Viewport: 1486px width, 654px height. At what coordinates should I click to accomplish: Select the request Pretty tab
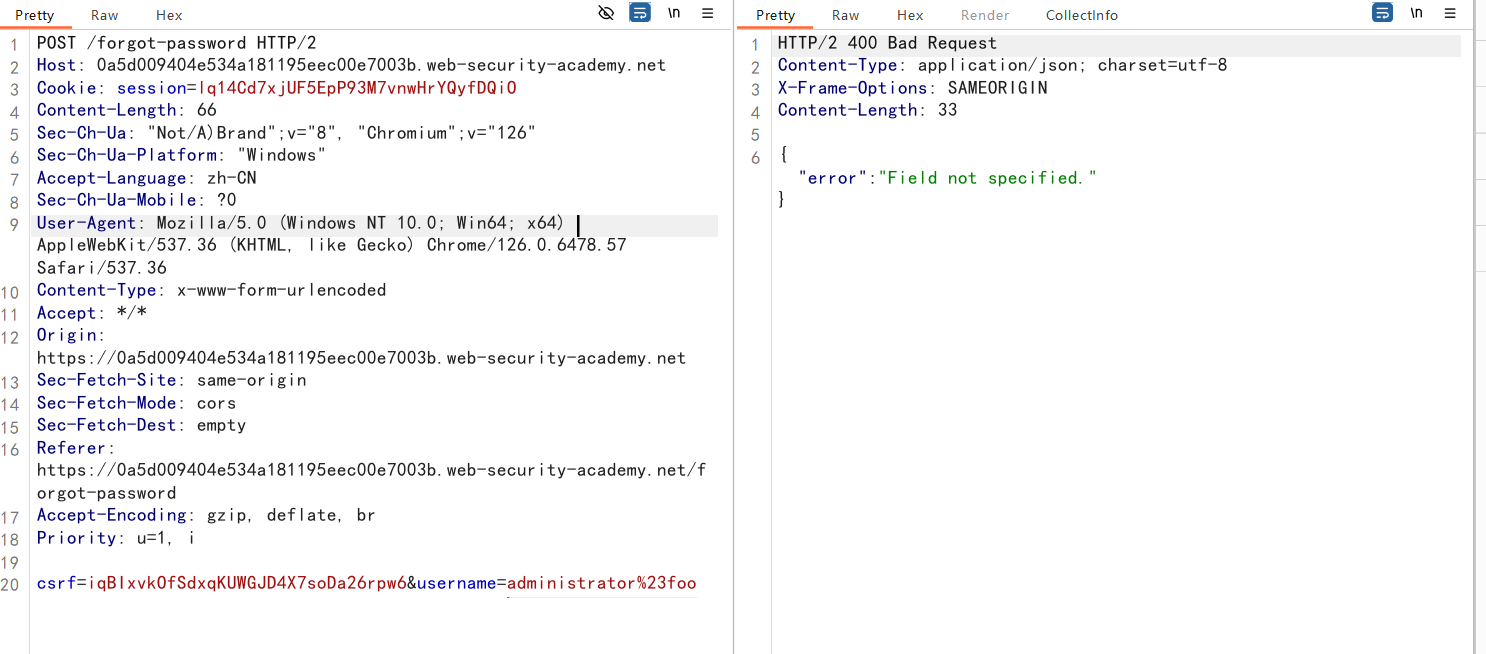pos(35,15)
